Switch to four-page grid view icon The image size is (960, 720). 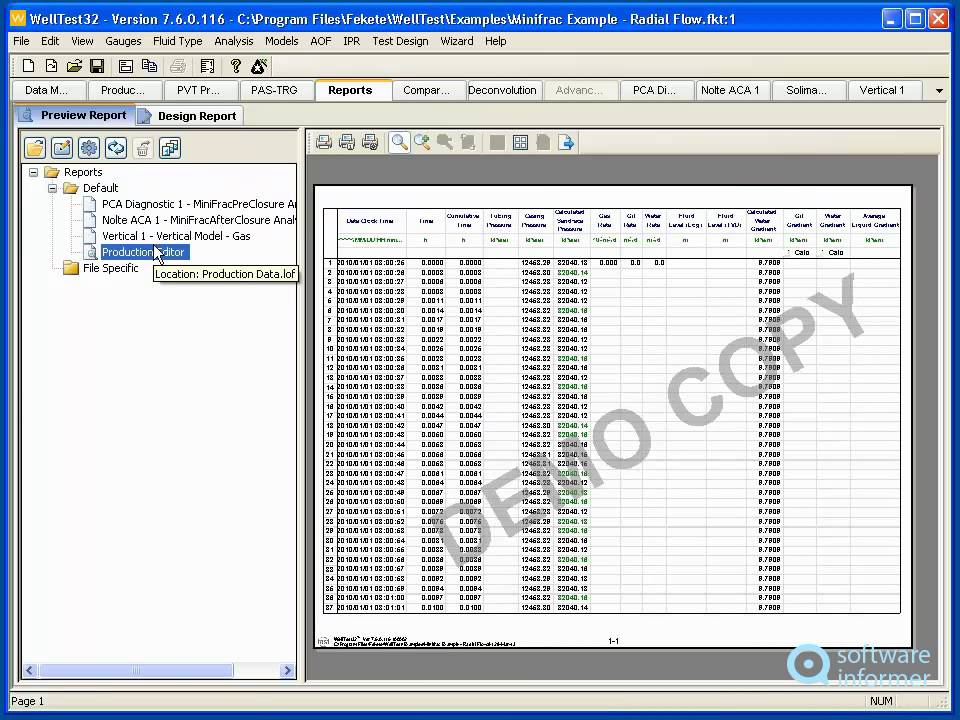click(x=520, y=143)
